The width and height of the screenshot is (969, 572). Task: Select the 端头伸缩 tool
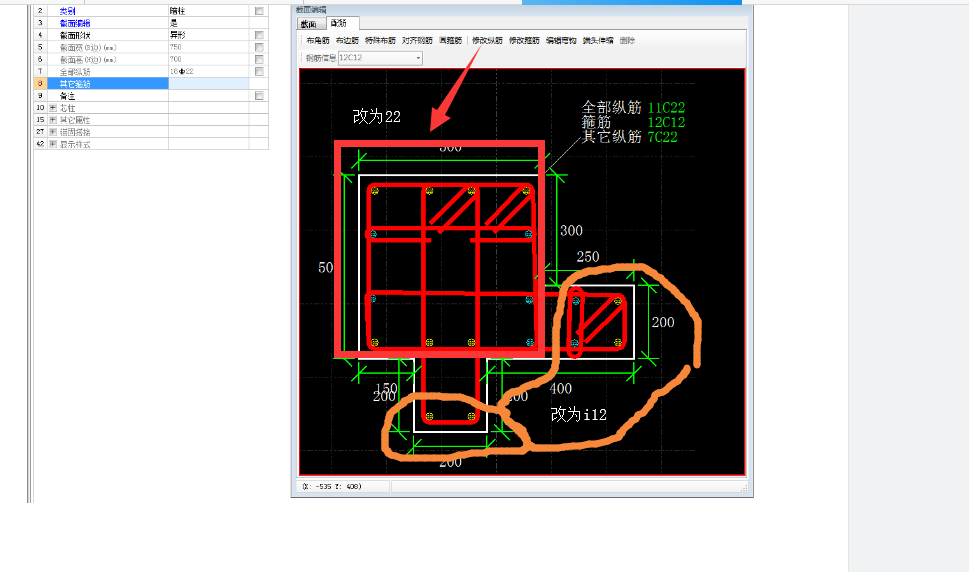tap(598, 41)
